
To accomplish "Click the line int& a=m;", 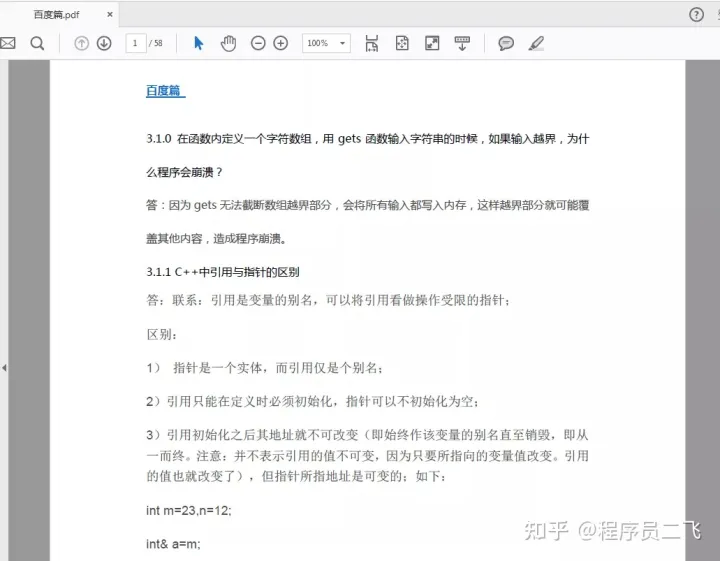I will click(173, 544).
